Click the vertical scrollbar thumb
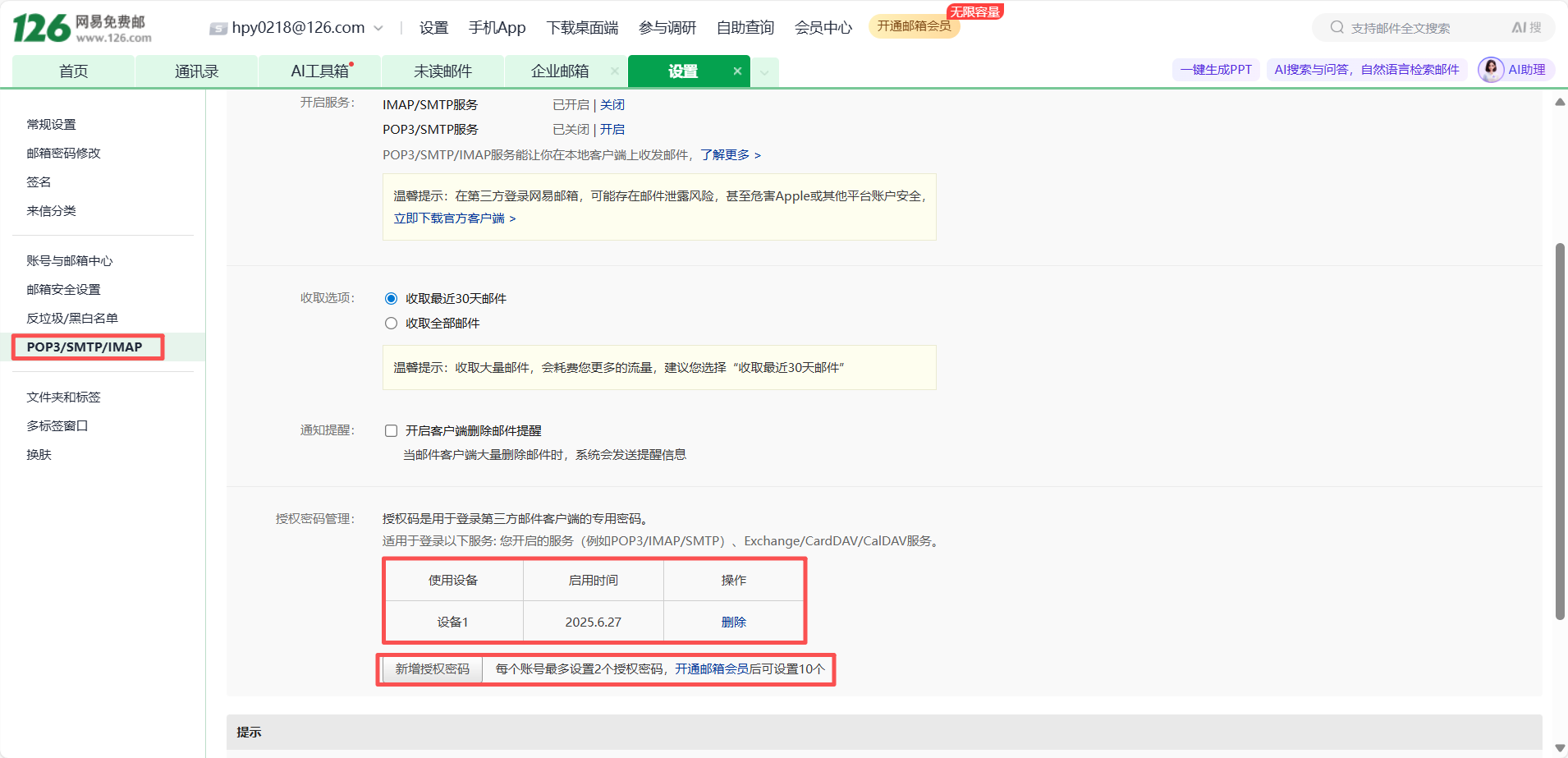This screenshot has width=1568, height=758. point(1560,431)
